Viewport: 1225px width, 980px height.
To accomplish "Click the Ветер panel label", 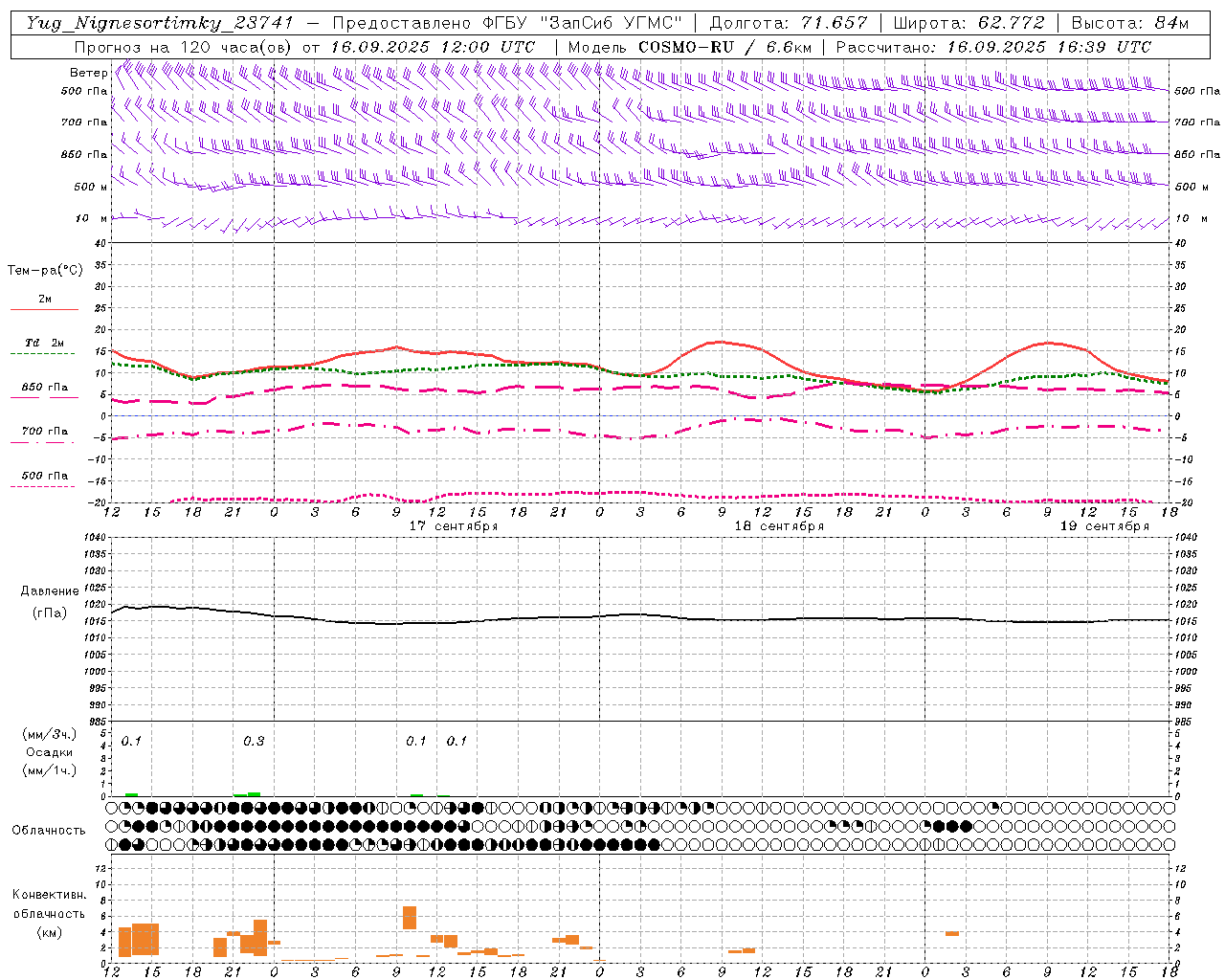I will click(88, 73).
